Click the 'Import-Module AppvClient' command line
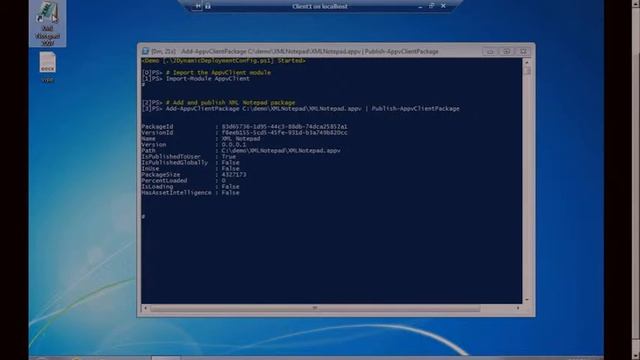 207,78
